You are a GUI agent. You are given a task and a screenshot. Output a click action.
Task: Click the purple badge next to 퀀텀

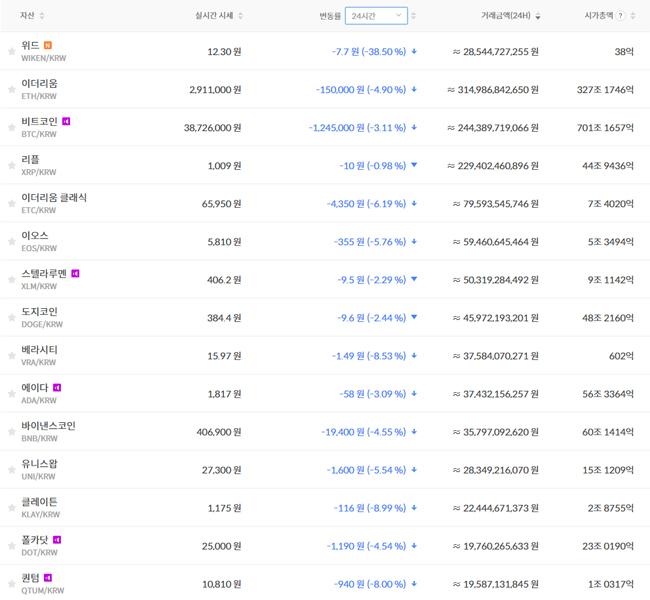tap(48, 578)
